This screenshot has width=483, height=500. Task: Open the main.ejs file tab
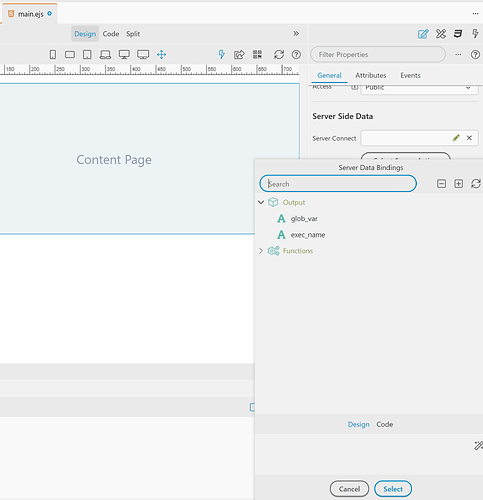[30, 14]
